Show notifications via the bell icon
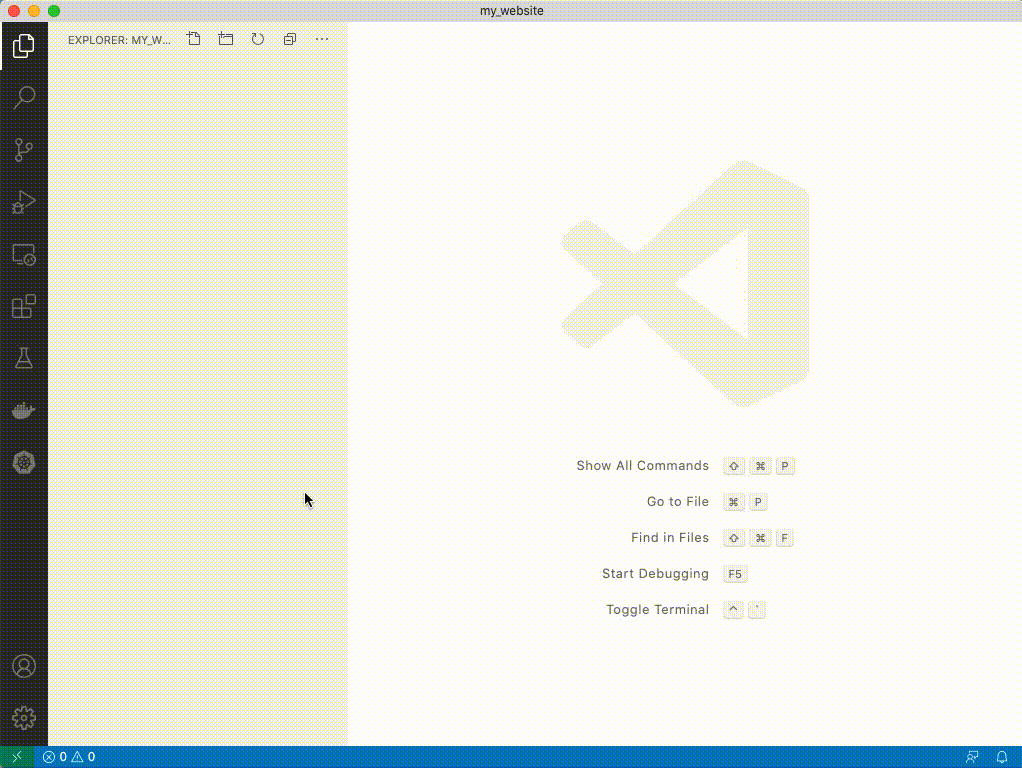The height and width of the screenshot is (768, 1022). coord(1002,757)
